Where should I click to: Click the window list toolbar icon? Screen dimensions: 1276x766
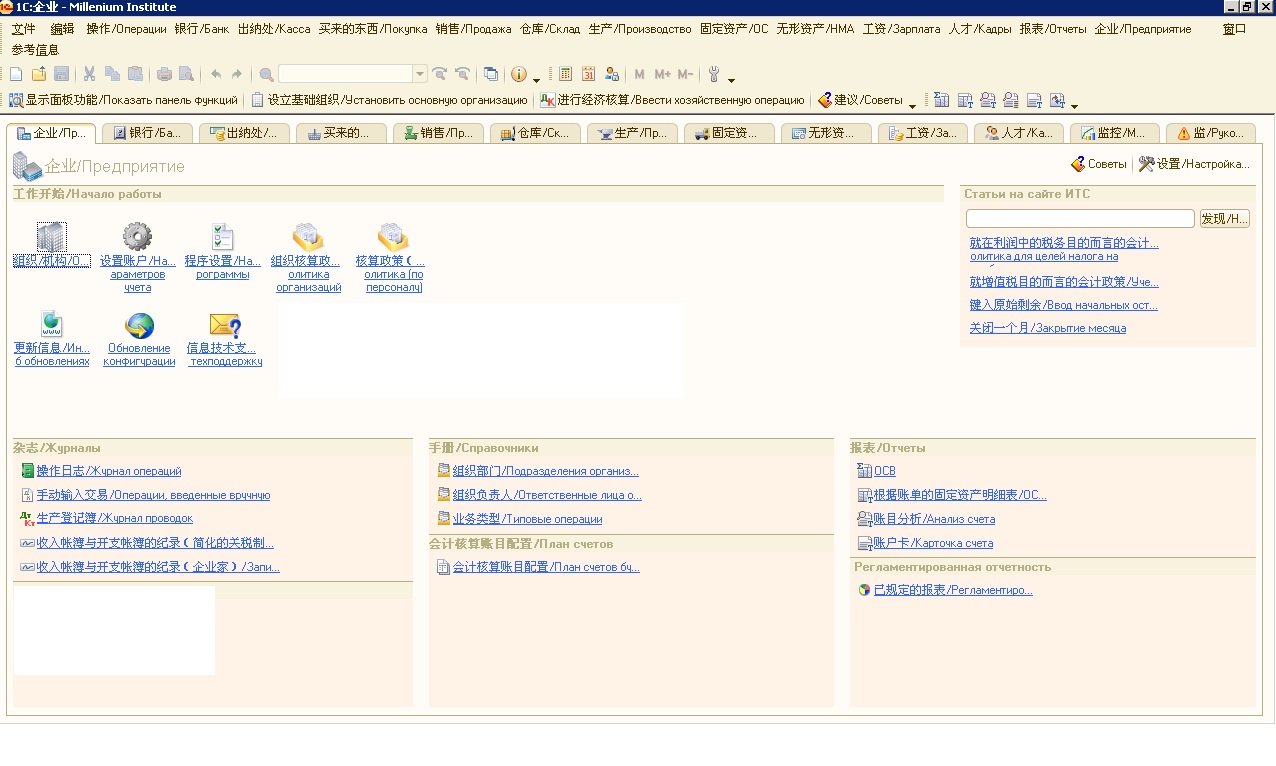click(x=491, y=74)
